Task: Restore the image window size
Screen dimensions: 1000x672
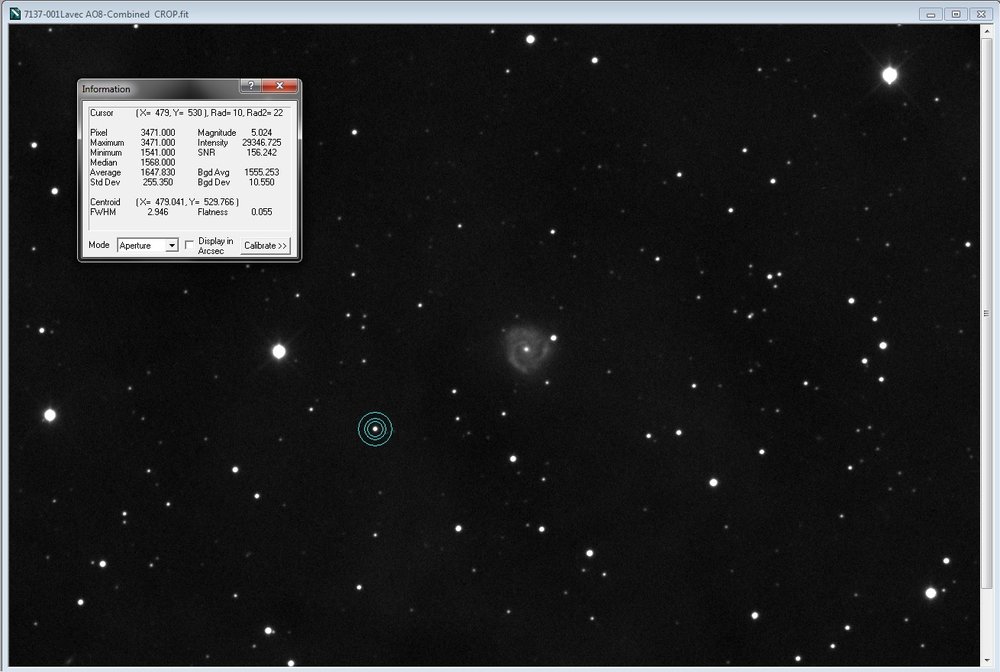Action: 955,14
